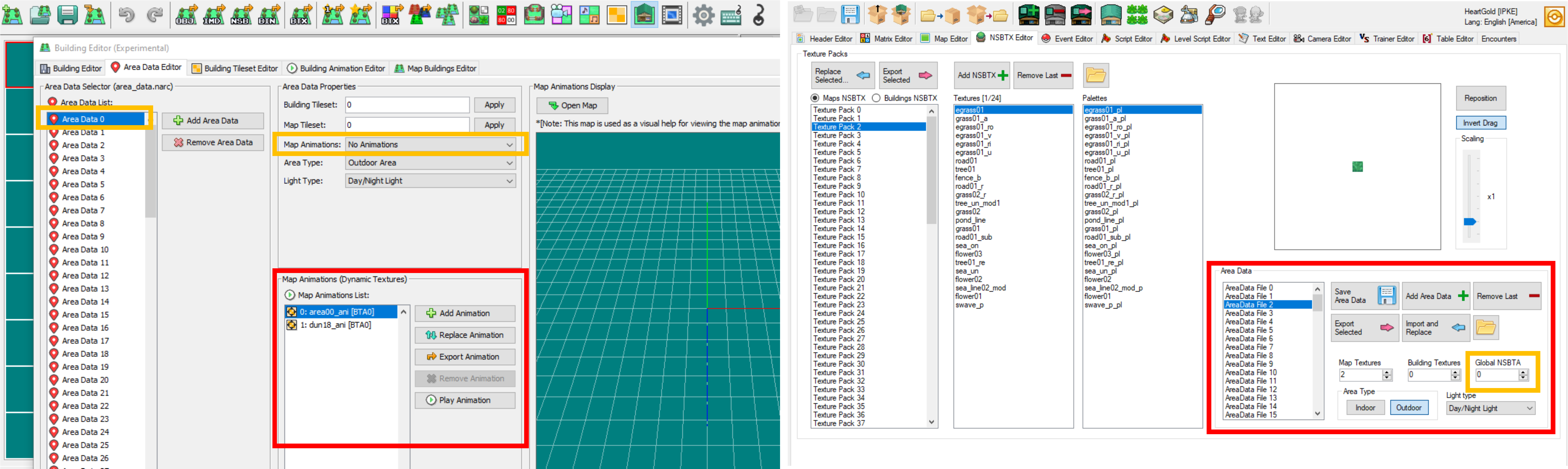Select 'Texture Pack 10' in the list

pyautogui.click(x=869, y=195)
